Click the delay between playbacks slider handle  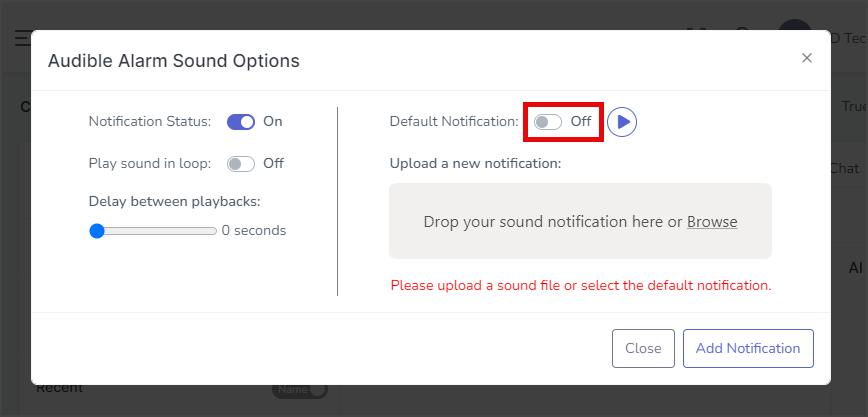pos(97,231)
